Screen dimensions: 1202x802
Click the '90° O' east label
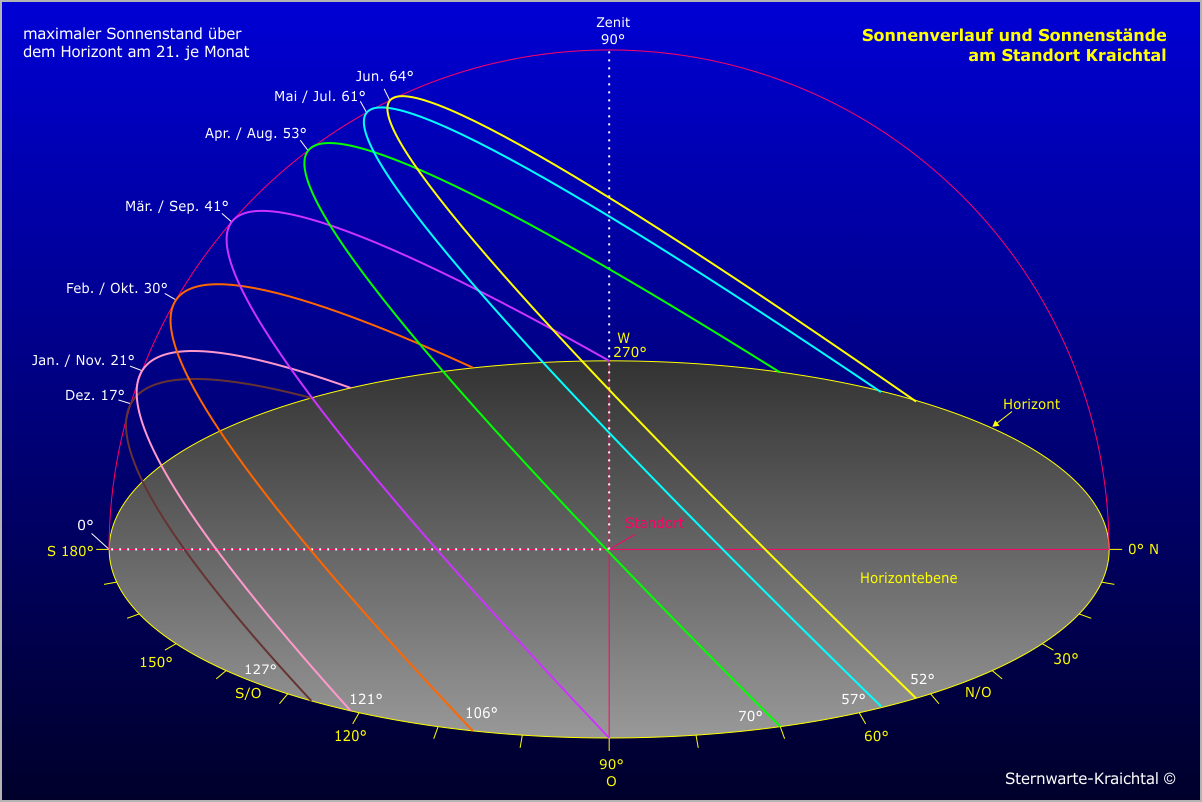(x=611, y=772)
